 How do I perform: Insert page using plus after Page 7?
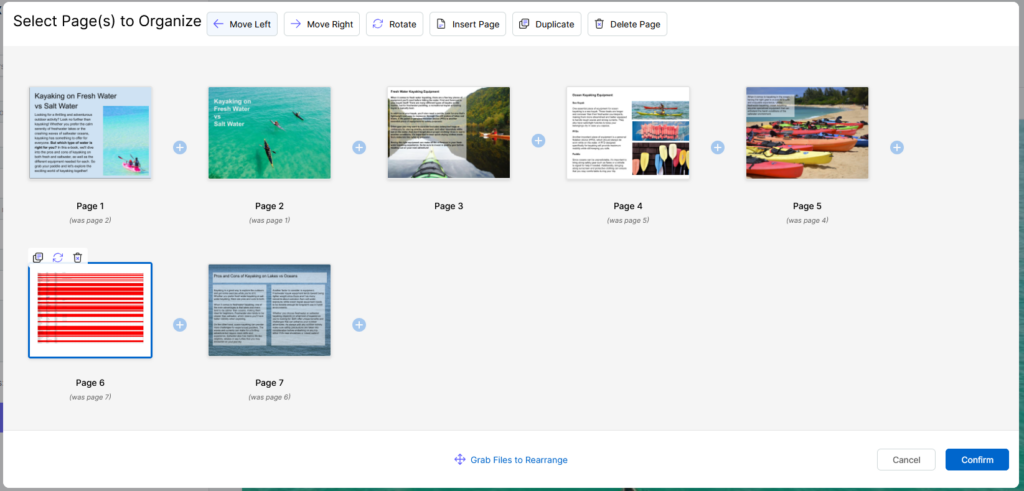[x=359, y=325]
